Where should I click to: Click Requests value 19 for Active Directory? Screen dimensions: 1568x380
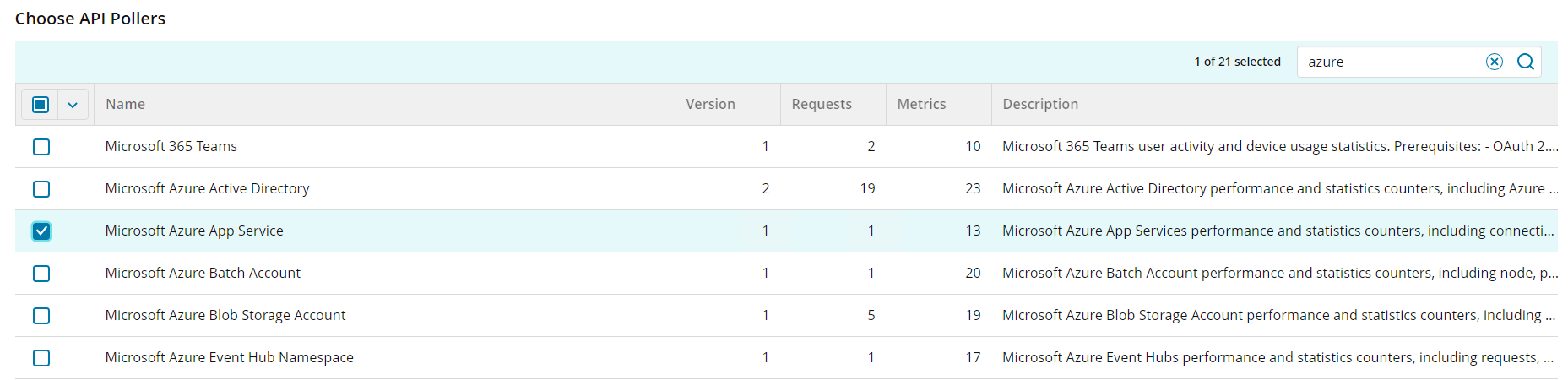pyautogui.click(x=867, y=188)
